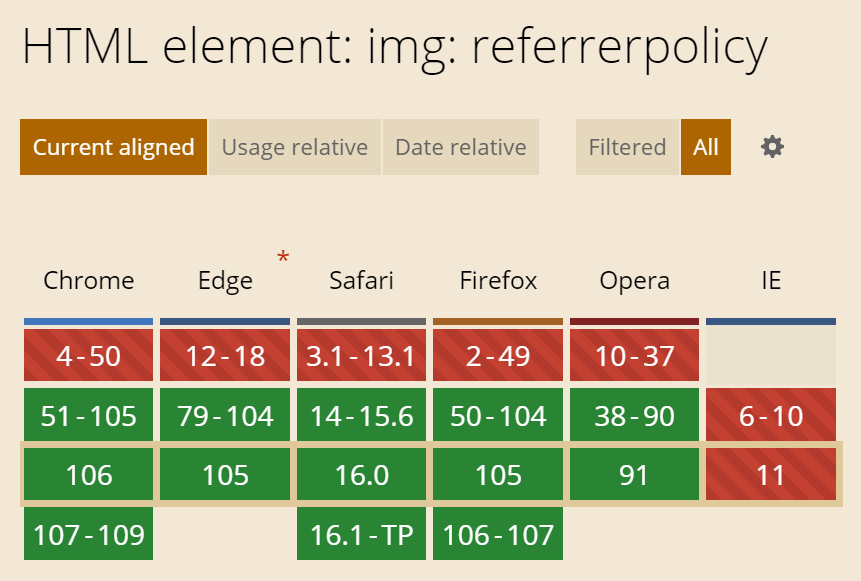Switch to Usage relative view

[x=295, y=147]
